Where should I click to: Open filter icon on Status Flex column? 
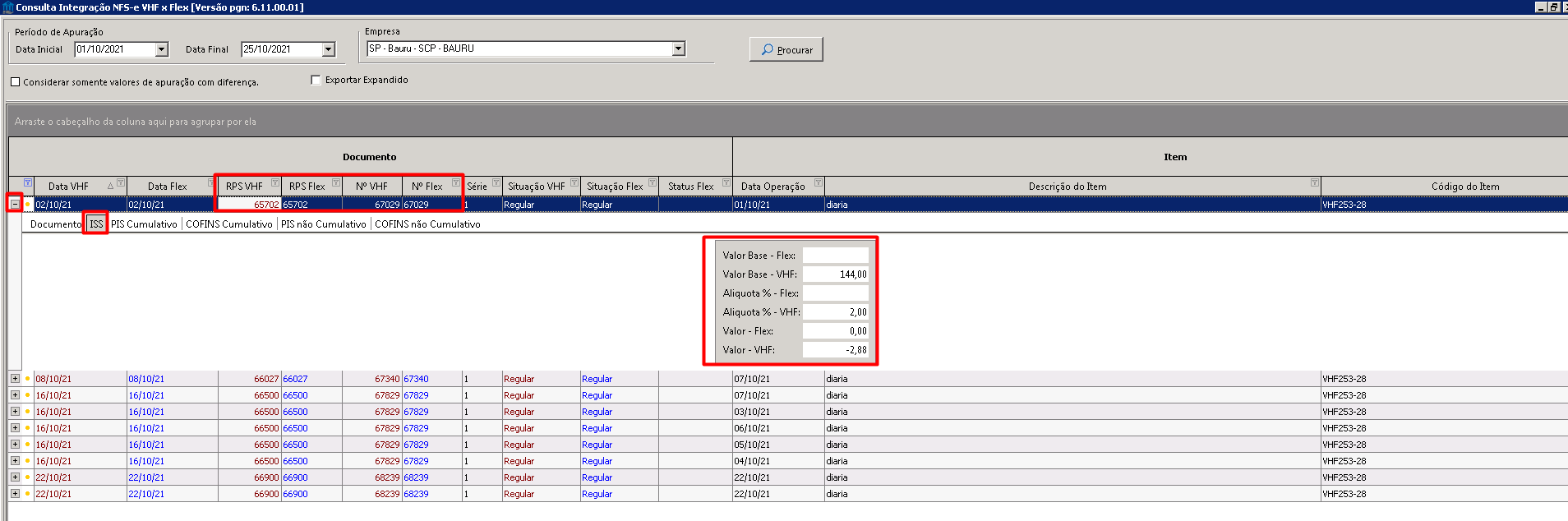(x=726, y=182)
